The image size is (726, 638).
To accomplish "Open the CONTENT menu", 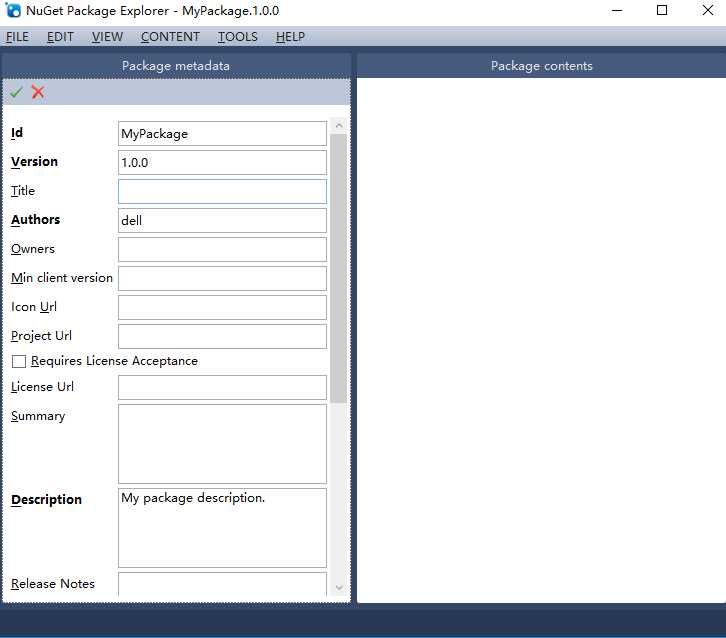I will (x=170, y=37).
